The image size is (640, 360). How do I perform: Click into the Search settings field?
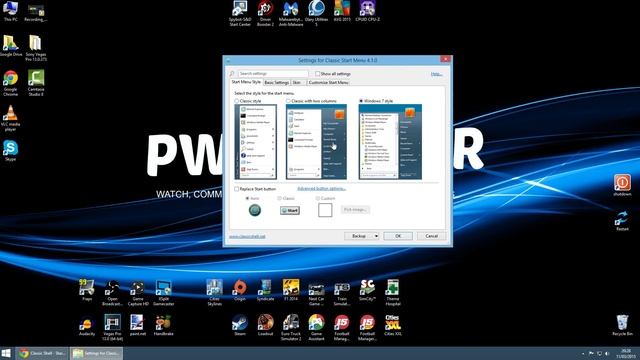(x=273, y=73)
